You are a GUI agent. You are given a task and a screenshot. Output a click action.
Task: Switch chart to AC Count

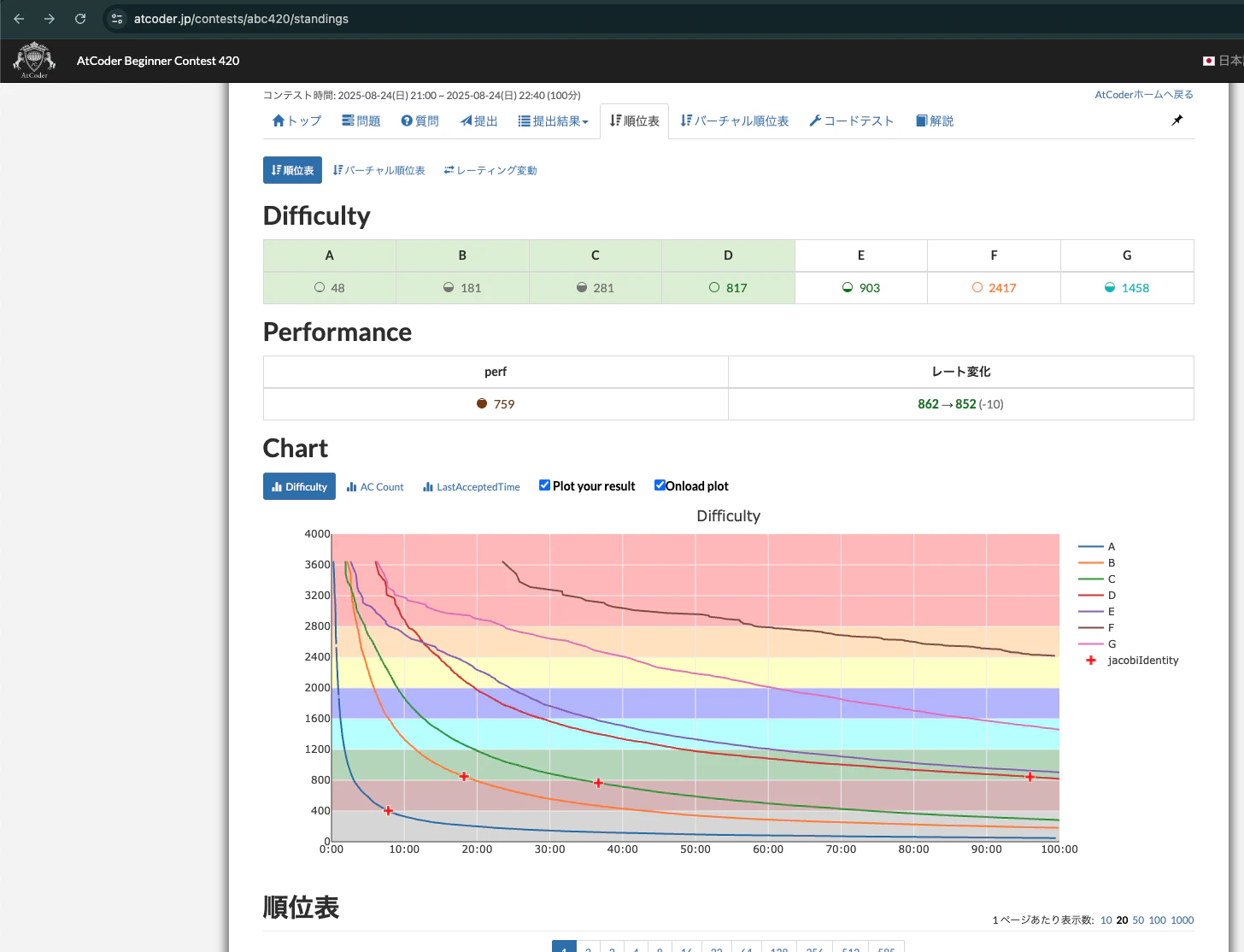click(x=375, y=486)
